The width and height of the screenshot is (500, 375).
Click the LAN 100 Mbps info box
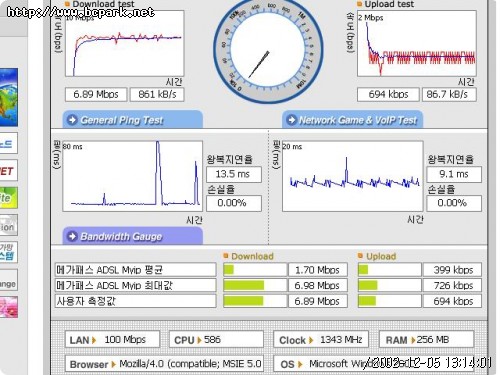pyautogui.click(x=112, y=340)
